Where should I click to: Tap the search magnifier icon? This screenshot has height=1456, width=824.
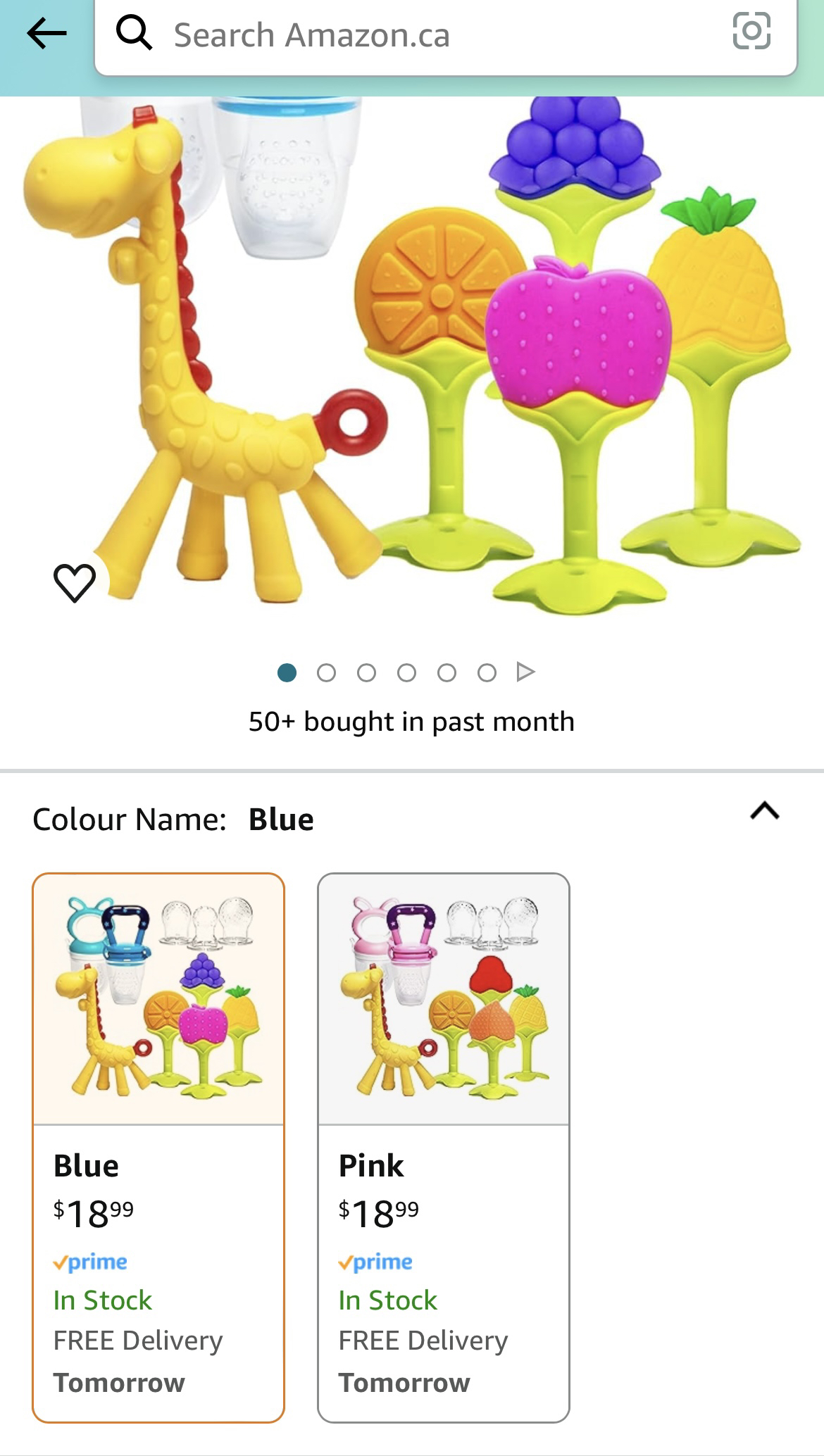coord(134,33)
